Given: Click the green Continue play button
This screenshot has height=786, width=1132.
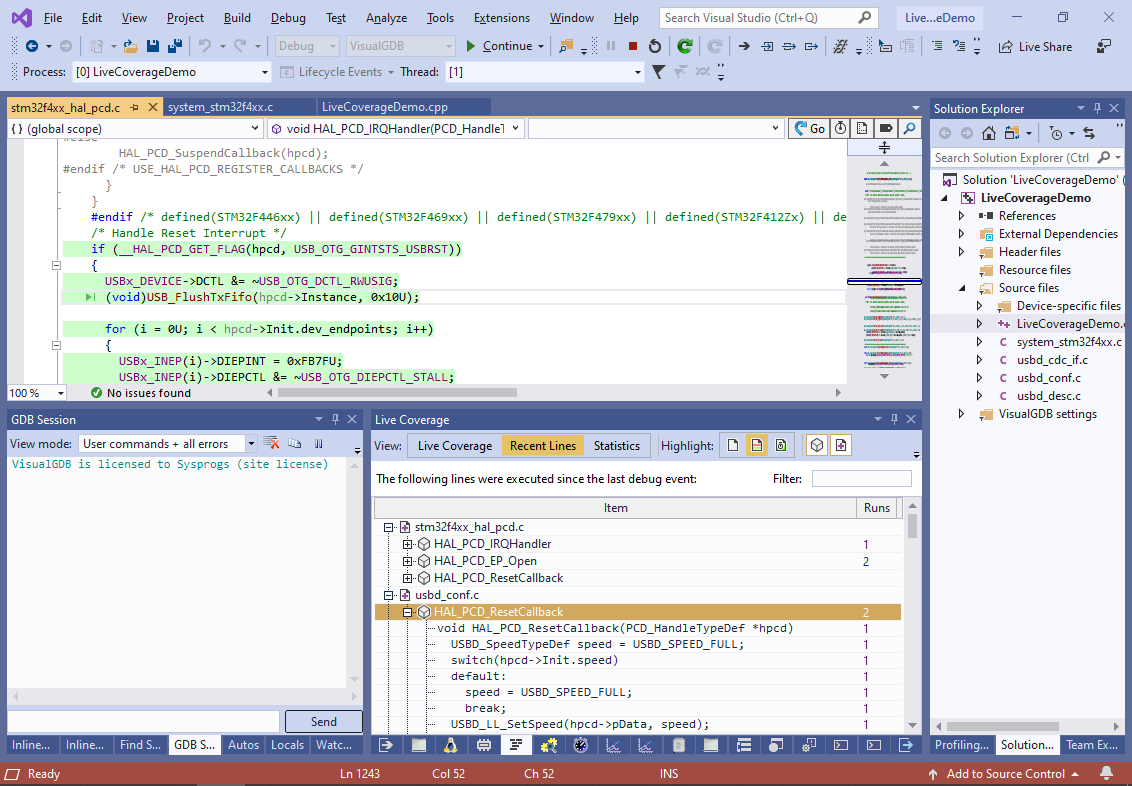Looking at the screenshot, I should coord(471,46).
